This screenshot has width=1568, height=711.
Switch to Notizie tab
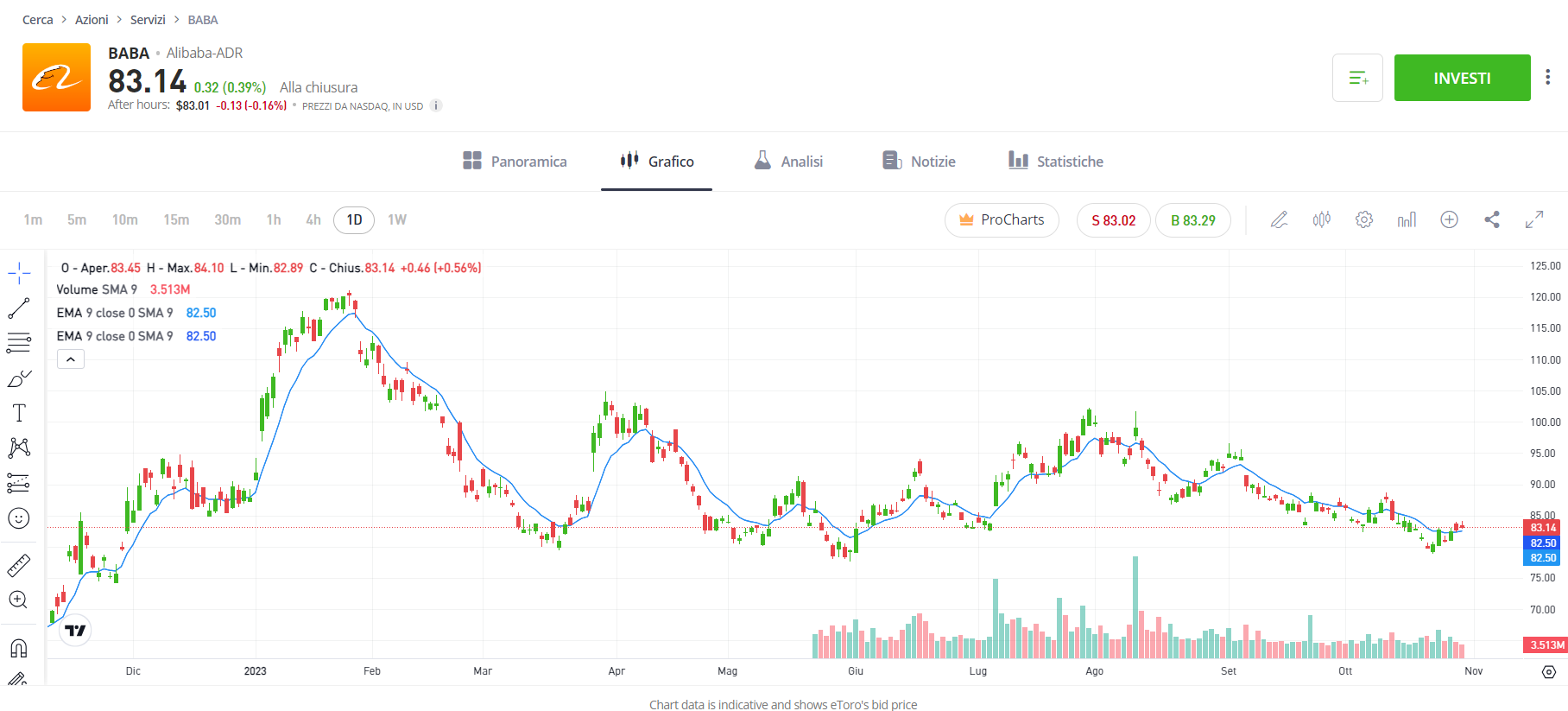(x=919, y=161)
